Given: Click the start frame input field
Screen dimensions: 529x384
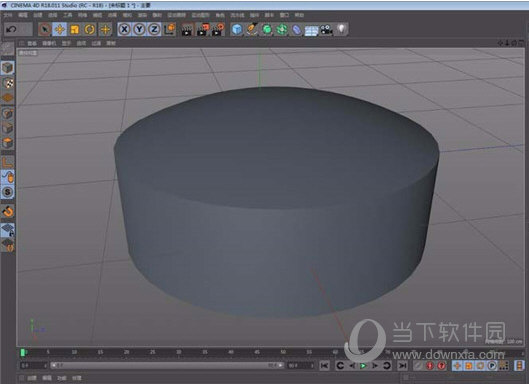Looking at the screenshot, I should (33, 365).
